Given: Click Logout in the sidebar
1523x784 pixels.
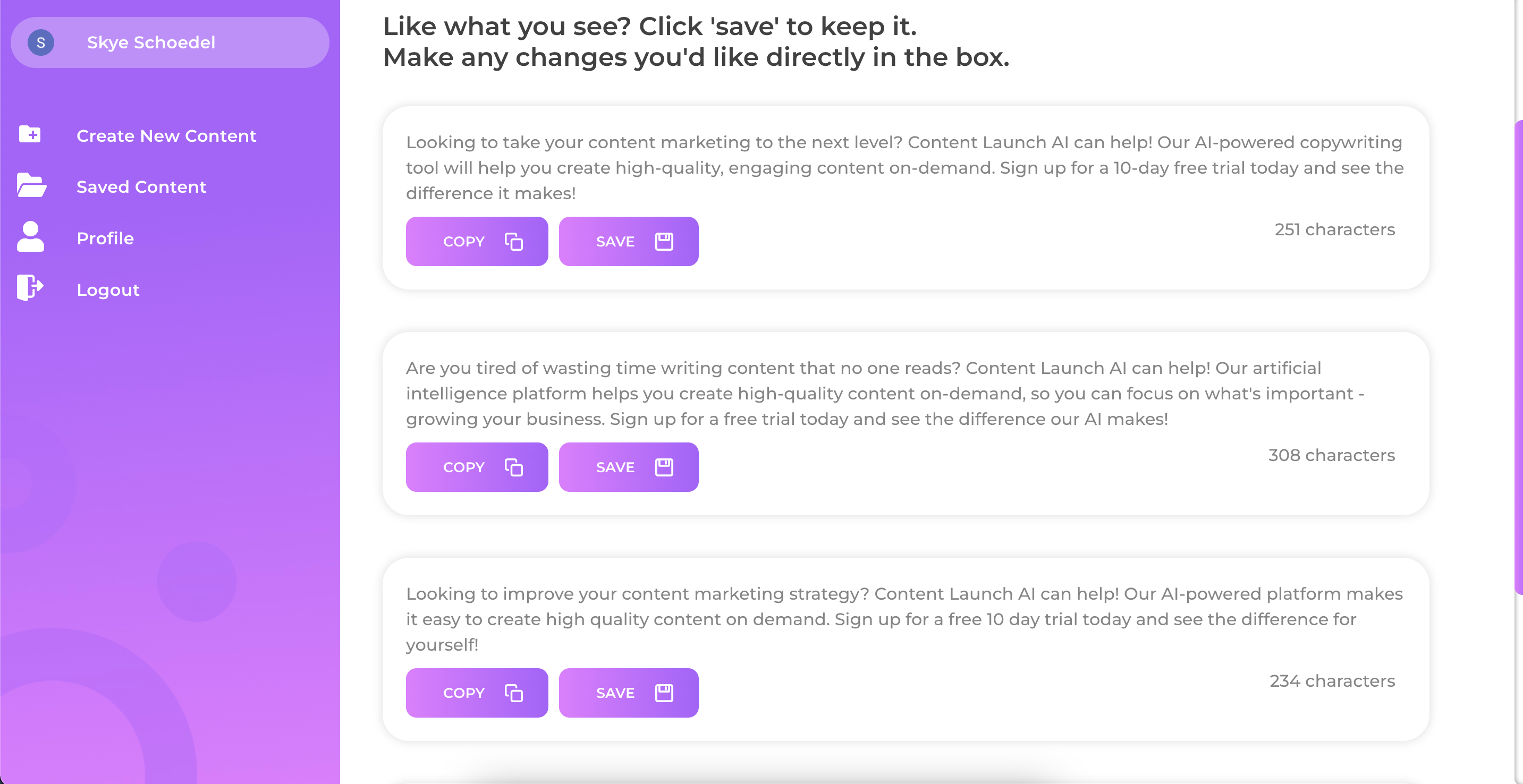Looking at the screenshot, I should pos(107,289).
